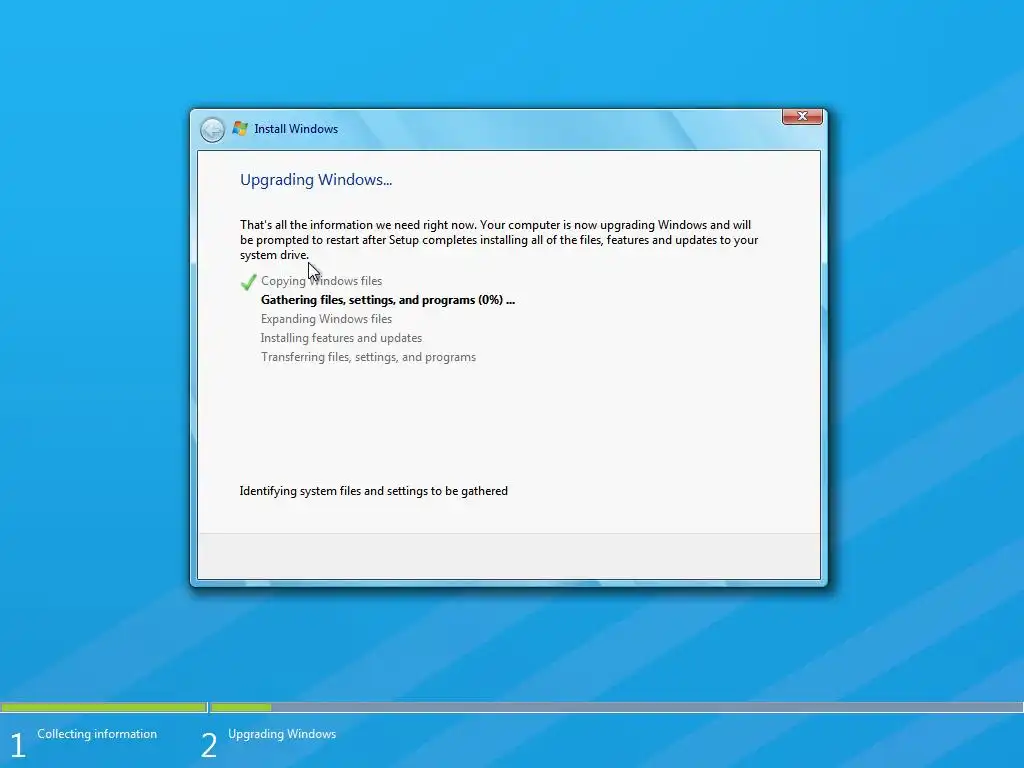
Task: Click the 'Collecting information' stage label
Action: (x=97, y=734)
